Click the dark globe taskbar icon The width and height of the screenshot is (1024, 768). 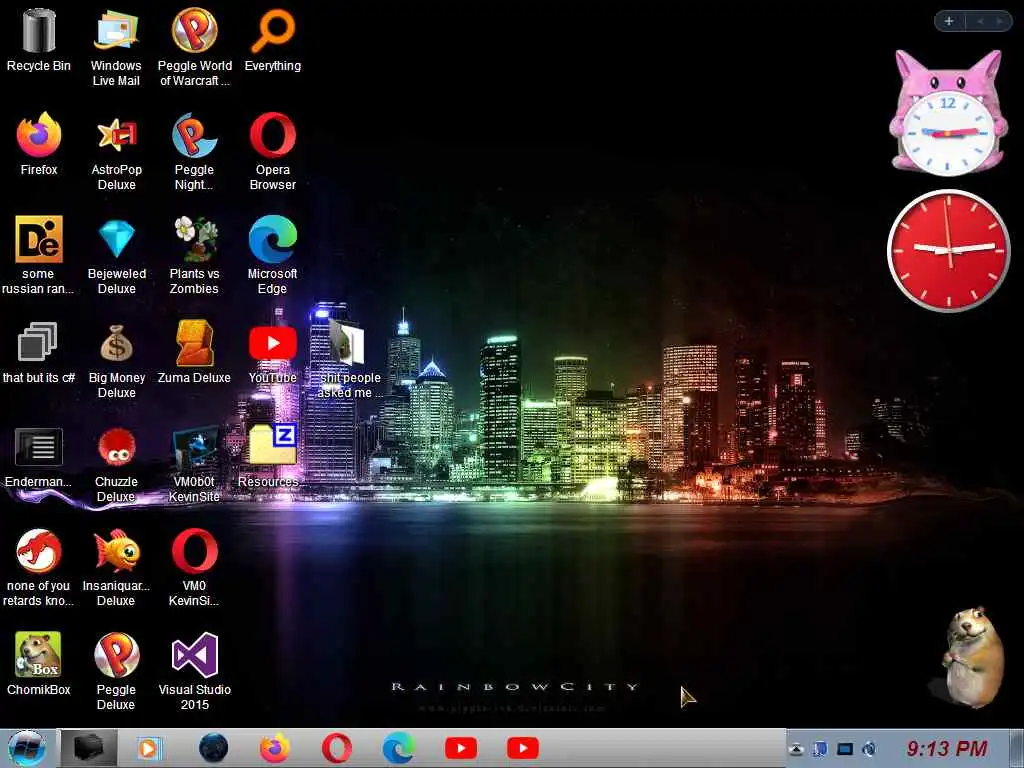[213, 748]
